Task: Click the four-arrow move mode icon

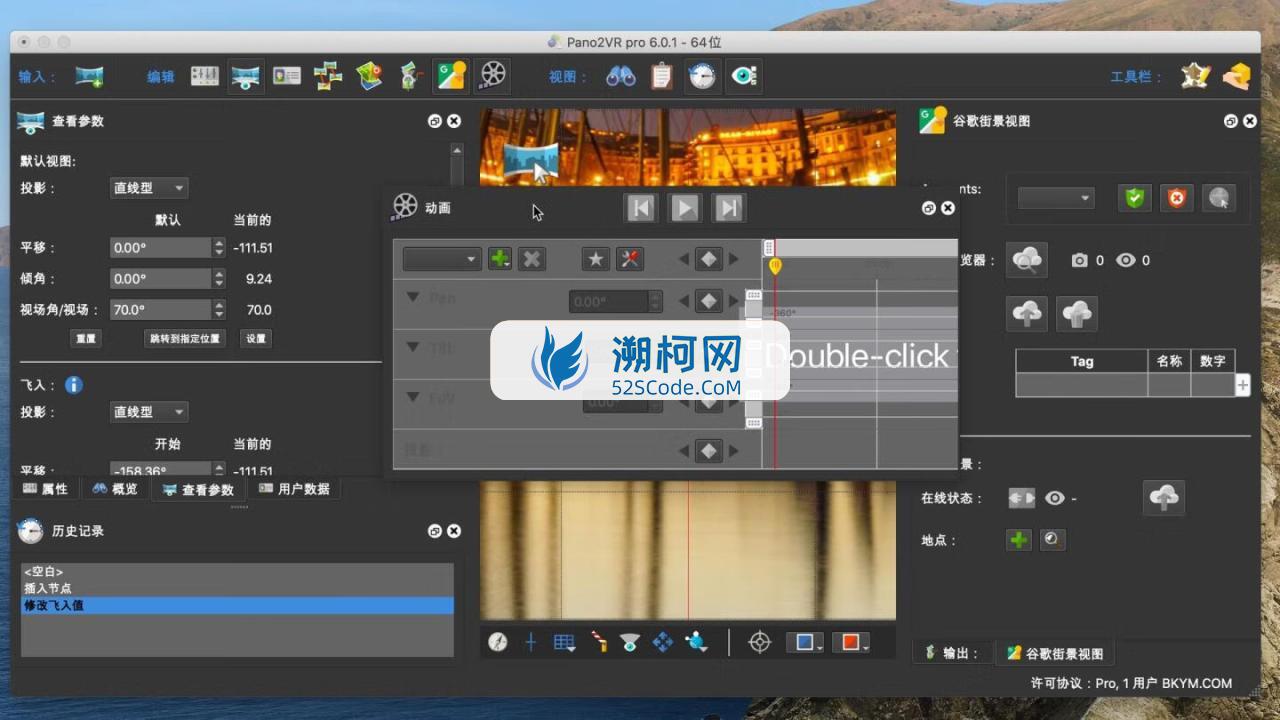Action: [x=663, y=642]
